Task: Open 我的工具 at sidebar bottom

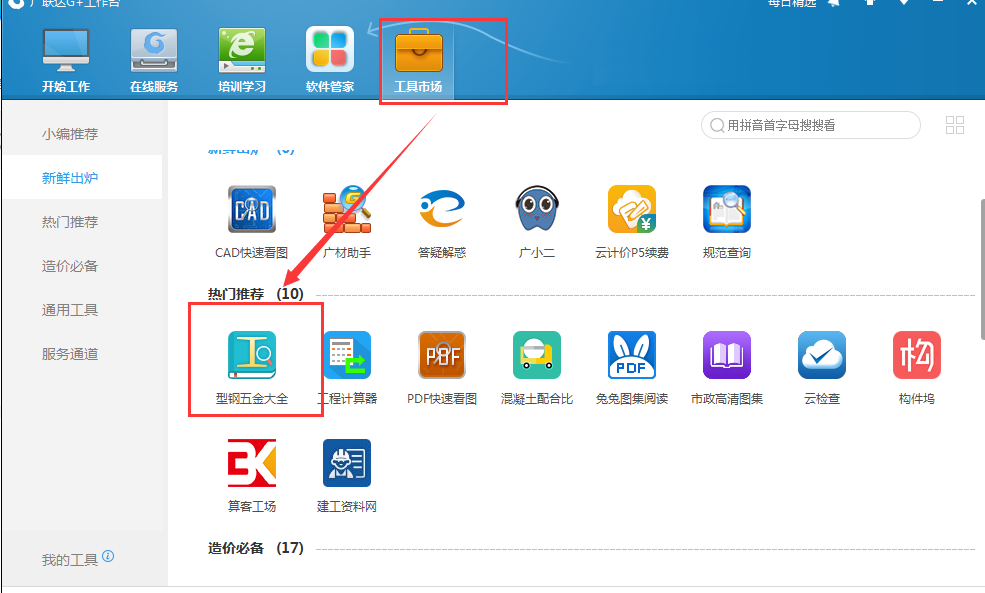Action: click(70, 560)
